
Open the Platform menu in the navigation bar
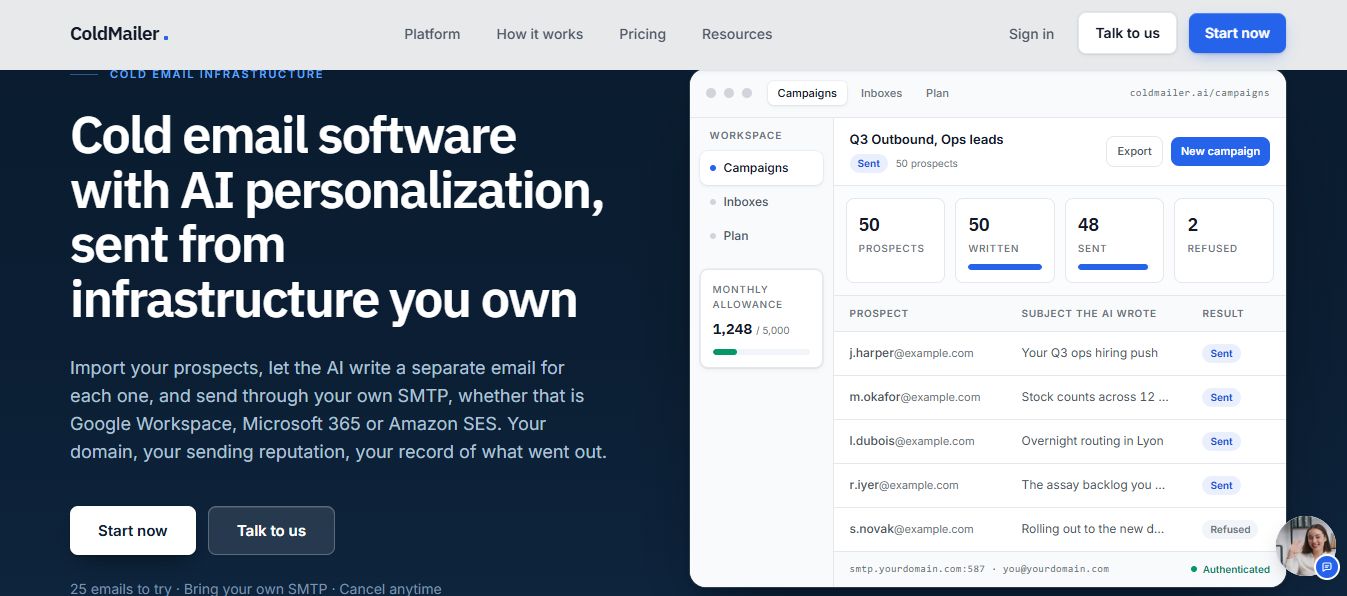(432, 34)
